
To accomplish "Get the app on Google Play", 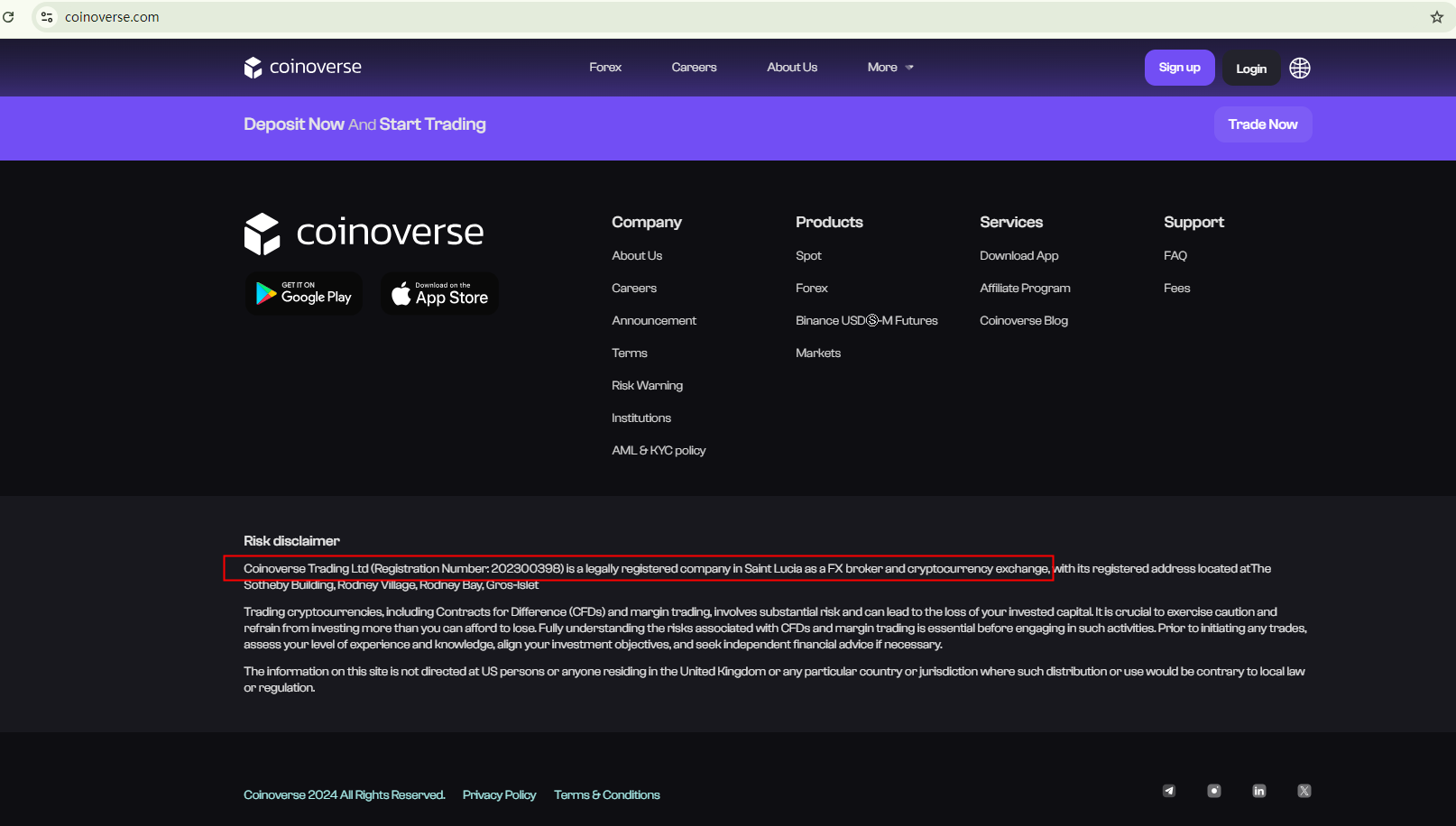I will click(x=304, y=294).
